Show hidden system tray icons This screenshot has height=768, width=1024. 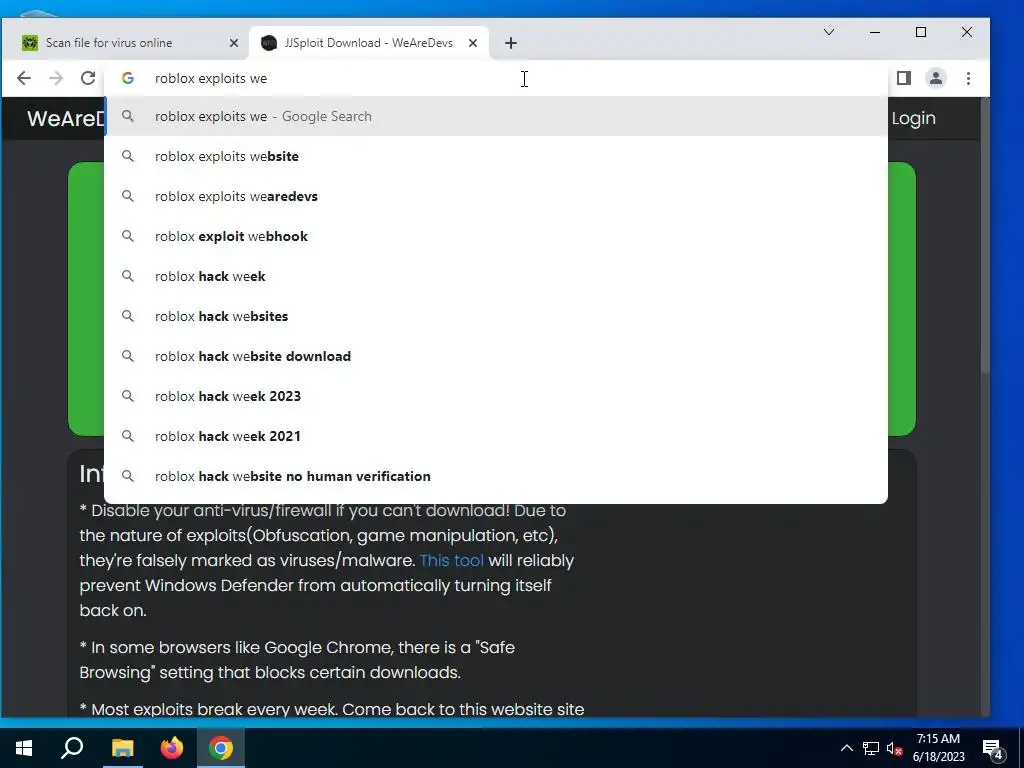point(846,748)
